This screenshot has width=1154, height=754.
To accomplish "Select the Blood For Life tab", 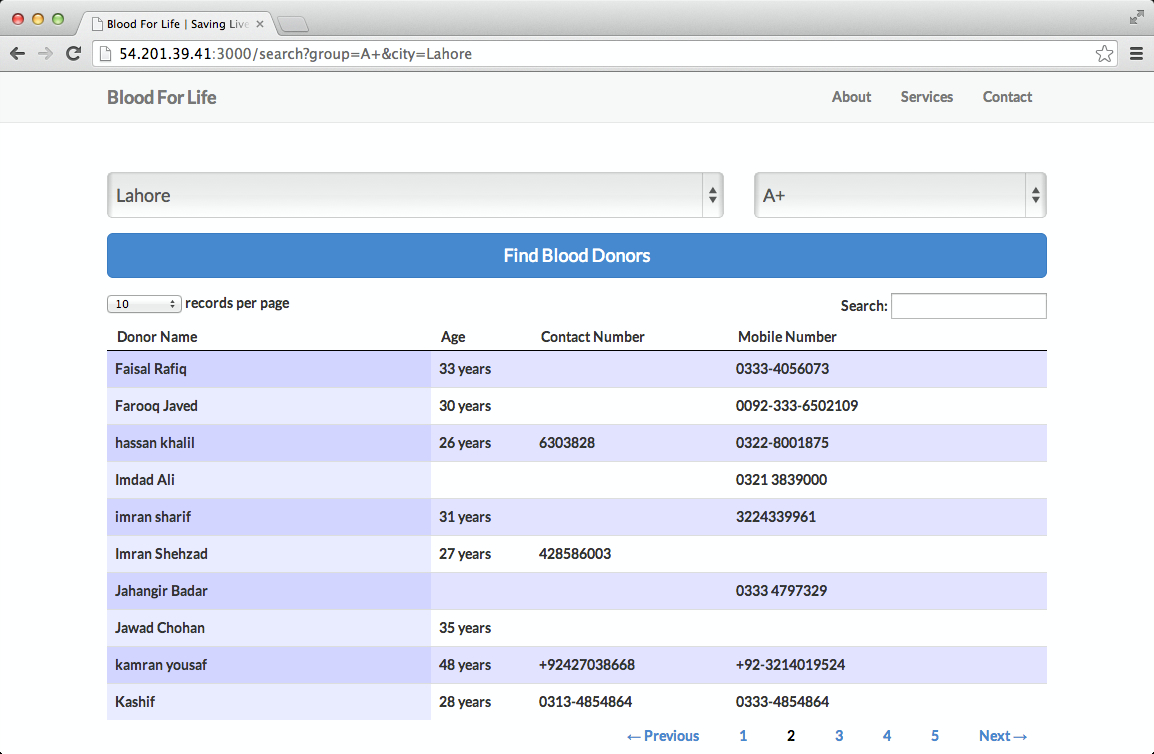I will pos(177,24).
